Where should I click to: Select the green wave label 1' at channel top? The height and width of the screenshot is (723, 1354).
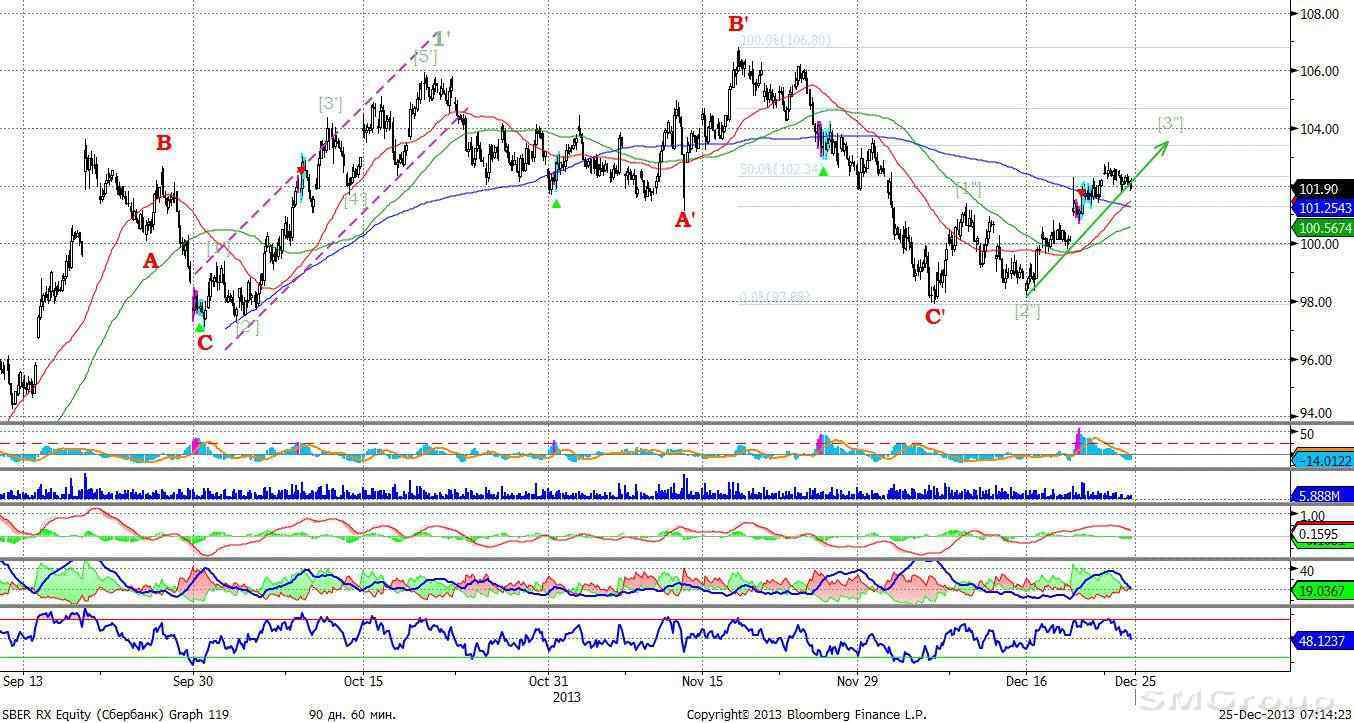[441, 39]
